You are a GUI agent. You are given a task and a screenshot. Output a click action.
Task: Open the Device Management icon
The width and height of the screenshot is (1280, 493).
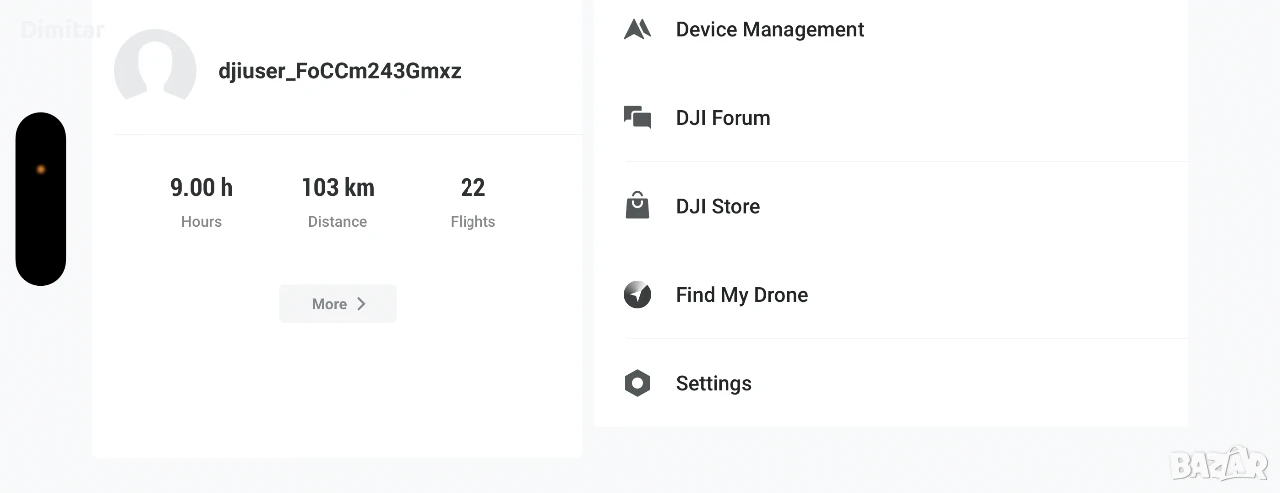[x=637, y=29]
